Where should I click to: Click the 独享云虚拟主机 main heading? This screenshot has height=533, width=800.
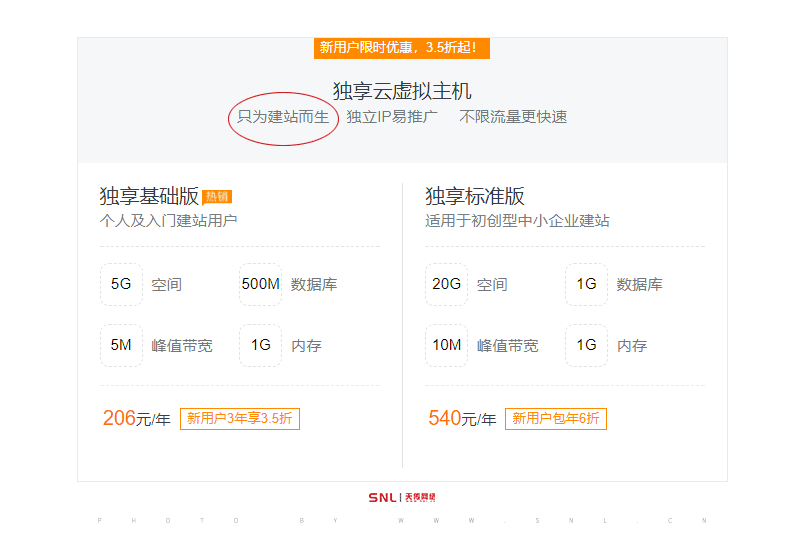coord(401,91)
